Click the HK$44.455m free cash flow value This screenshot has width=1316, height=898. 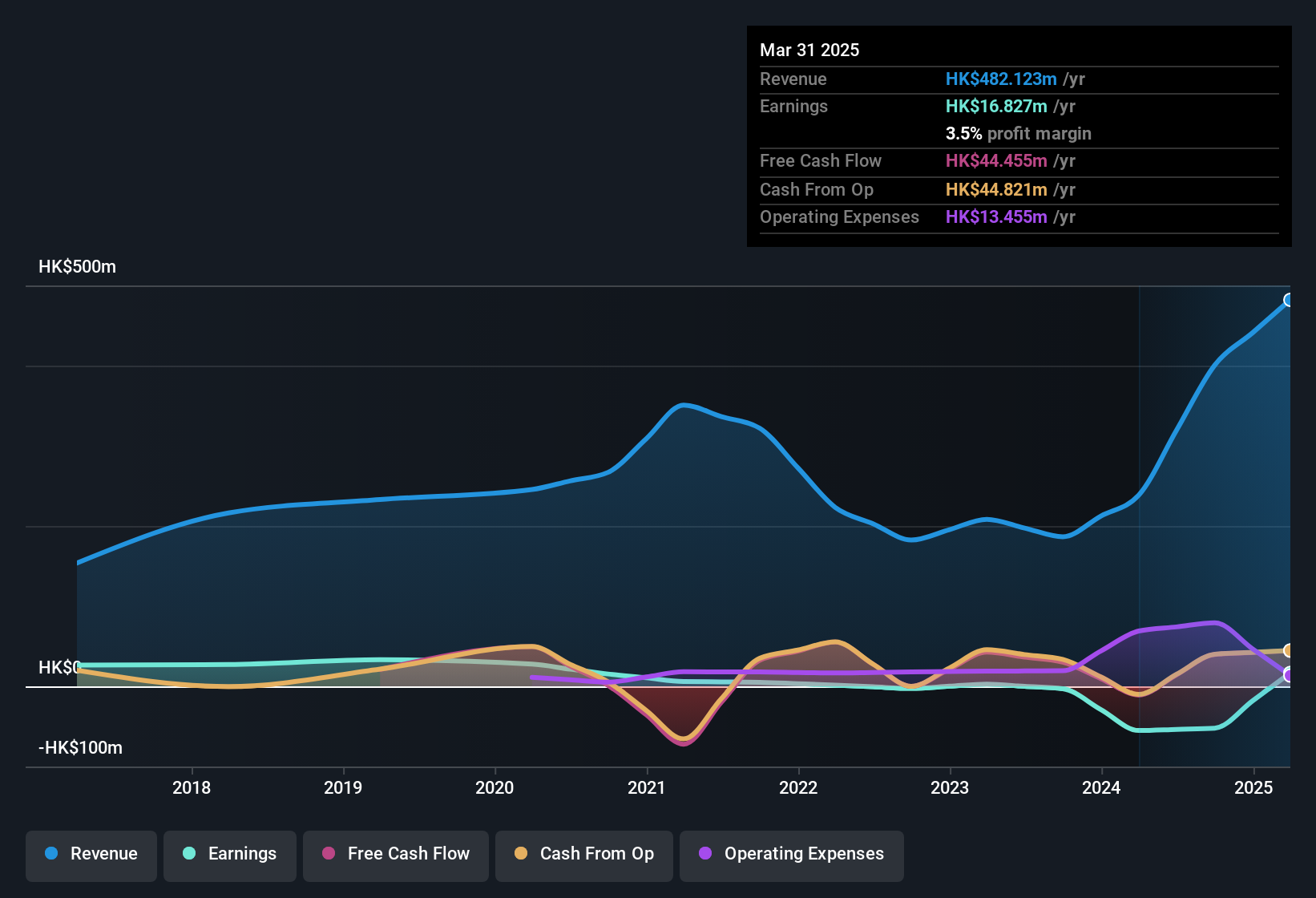(x=996, y=160)
